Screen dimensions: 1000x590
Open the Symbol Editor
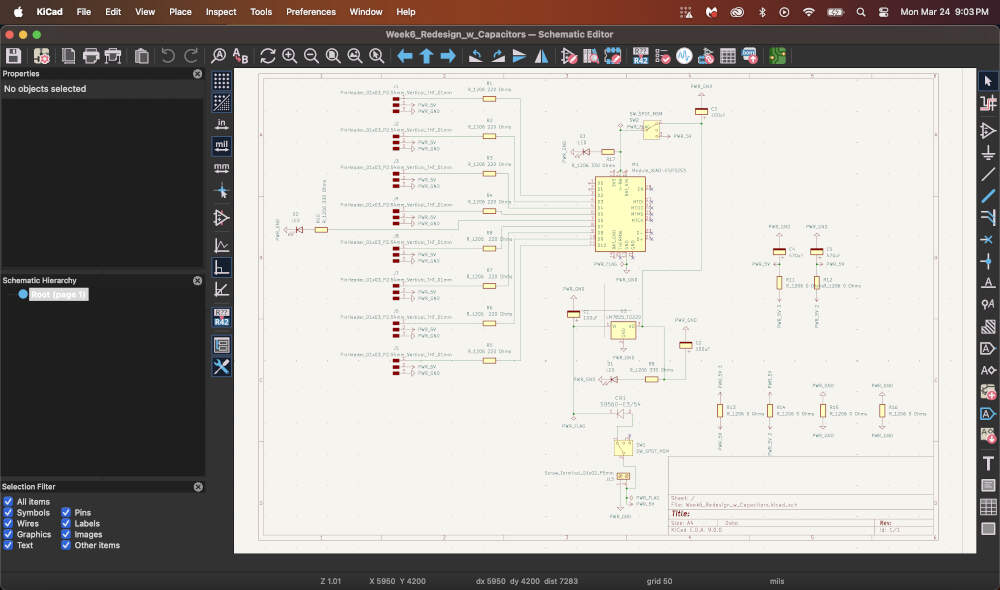pyautogui.click(x=569, y=56)
